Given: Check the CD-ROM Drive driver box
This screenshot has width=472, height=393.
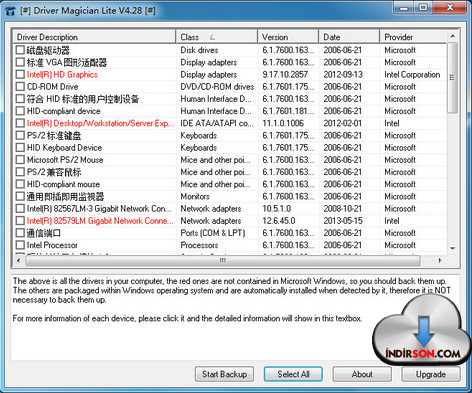Looking at the screenshot, I should coord(20,87).
